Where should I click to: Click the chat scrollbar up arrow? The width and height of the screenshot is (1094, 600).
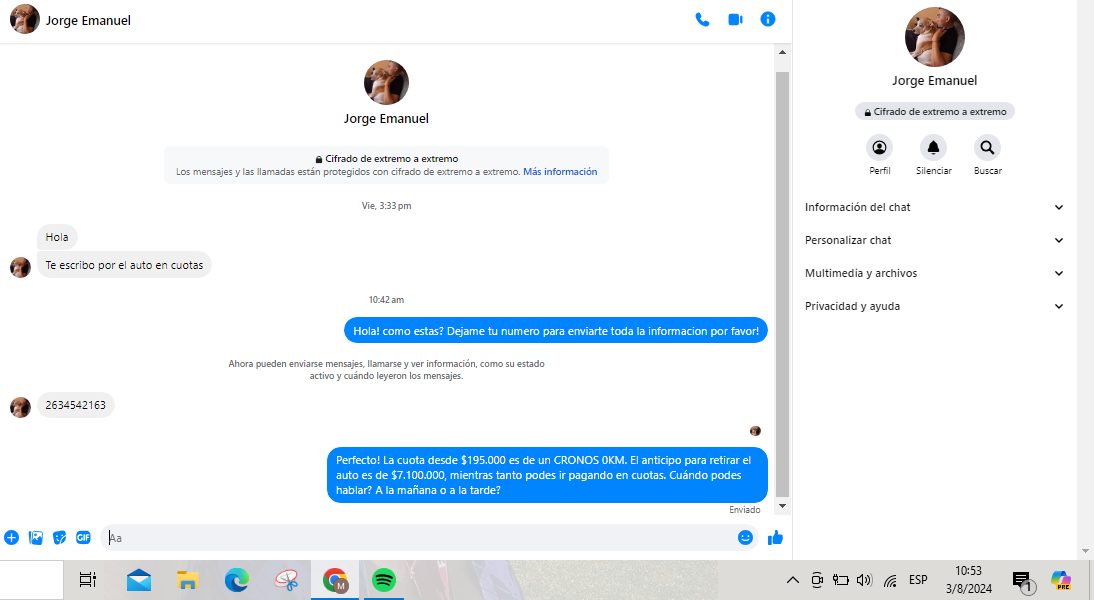pos(782,52)
